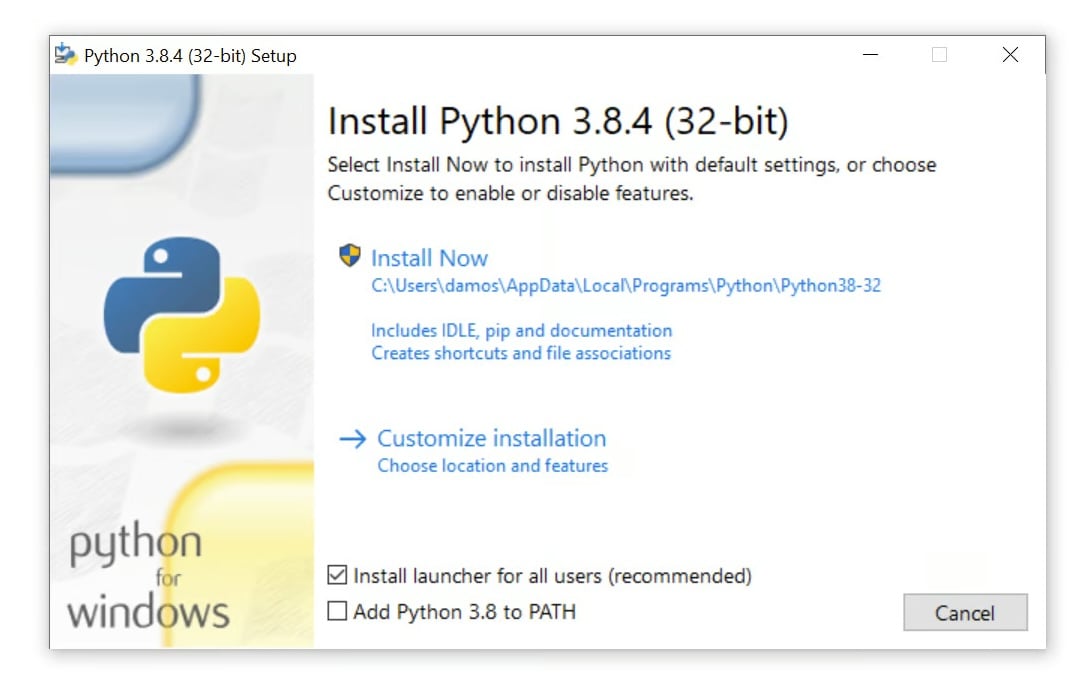Click the arrow icon beside Customize installation
Viewport: 1087px width, 687px height.
pos(352,439)
